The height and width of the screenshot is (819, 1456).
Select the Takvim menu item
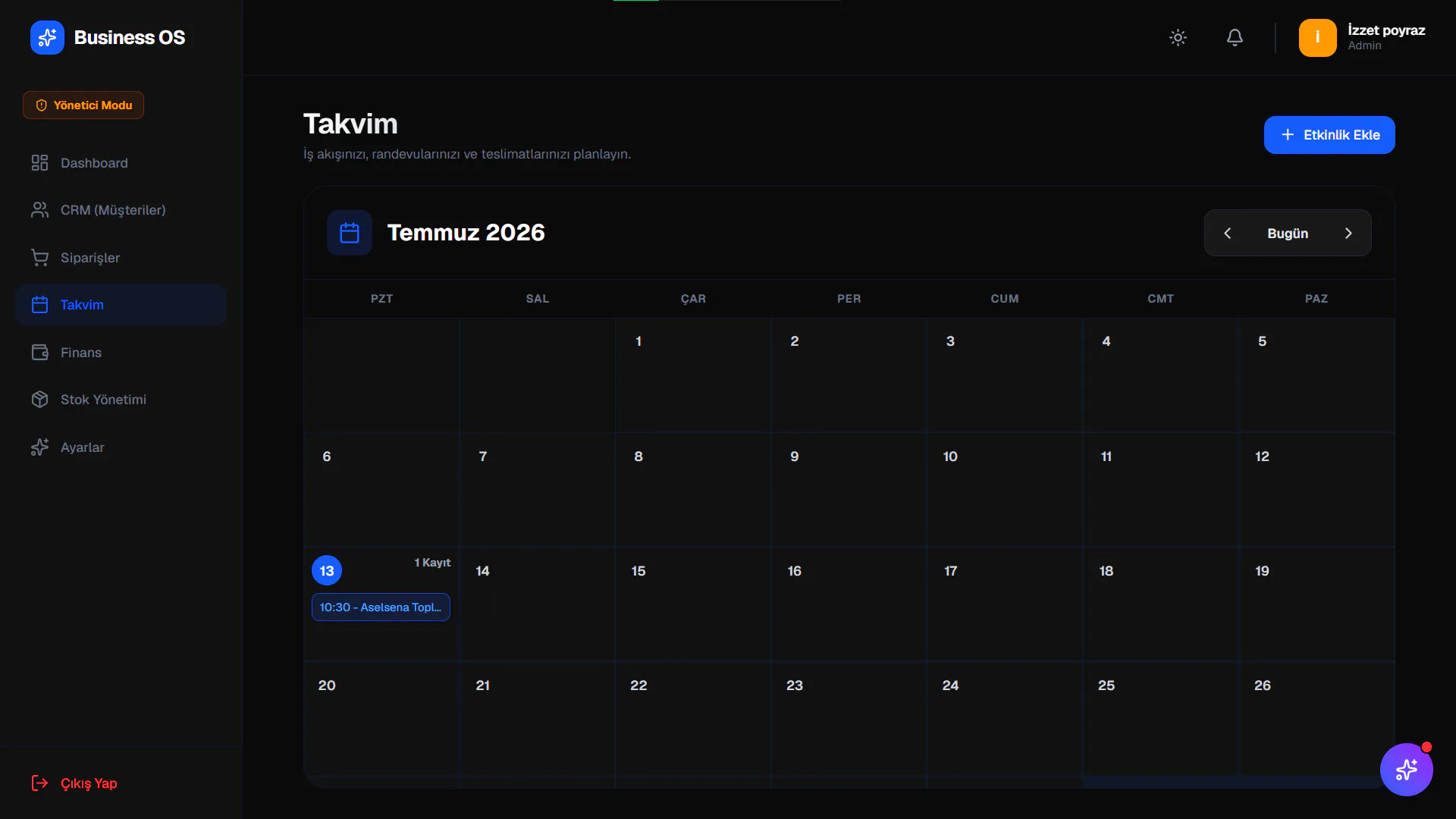point(121,305)
